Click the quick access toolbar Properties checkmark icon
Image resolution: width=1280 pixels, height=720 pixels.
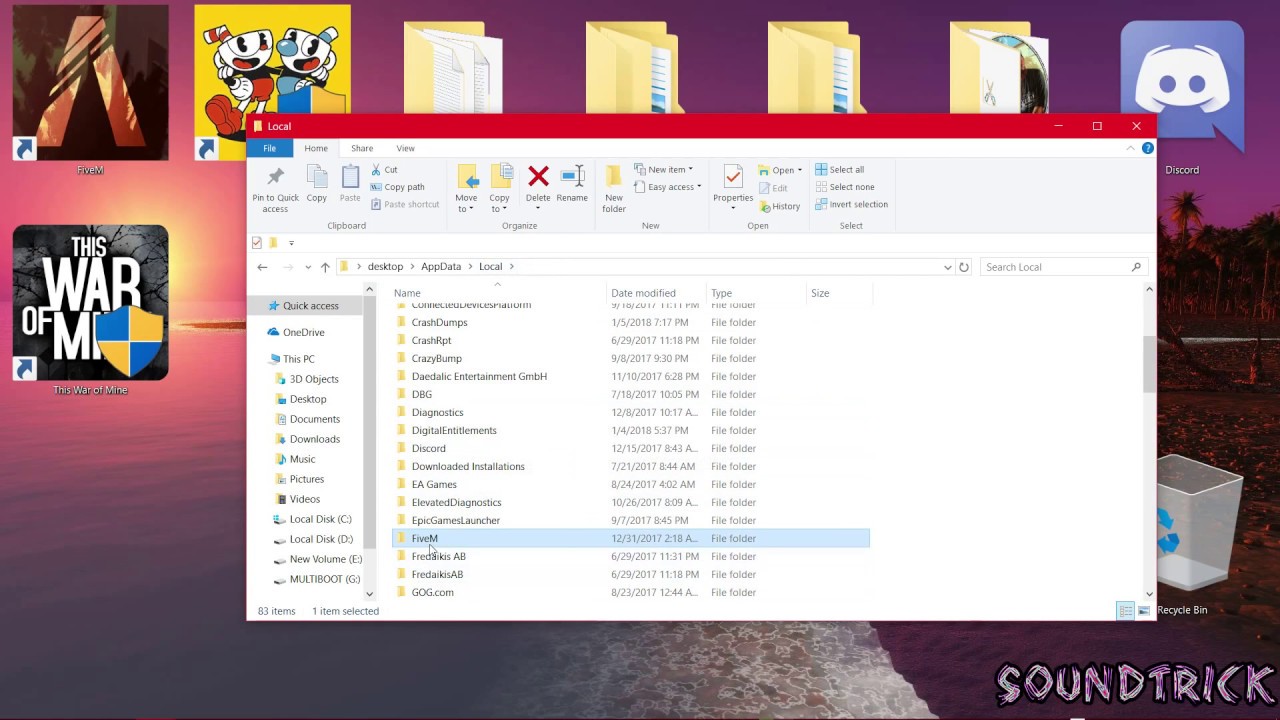[257, 243]
